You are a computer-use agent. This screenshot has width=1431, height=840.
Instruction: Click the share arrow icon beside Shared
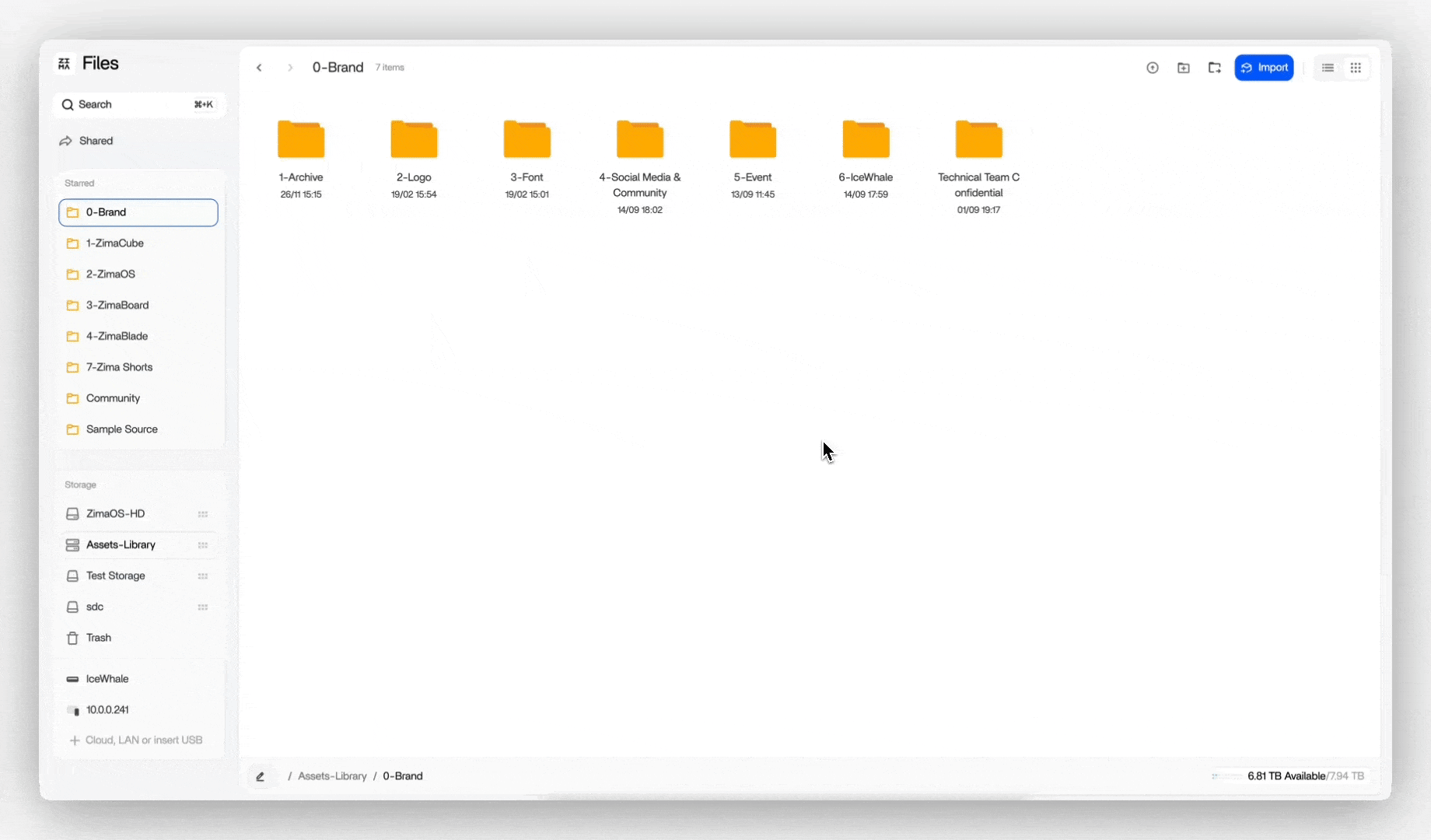pos(65,141)
